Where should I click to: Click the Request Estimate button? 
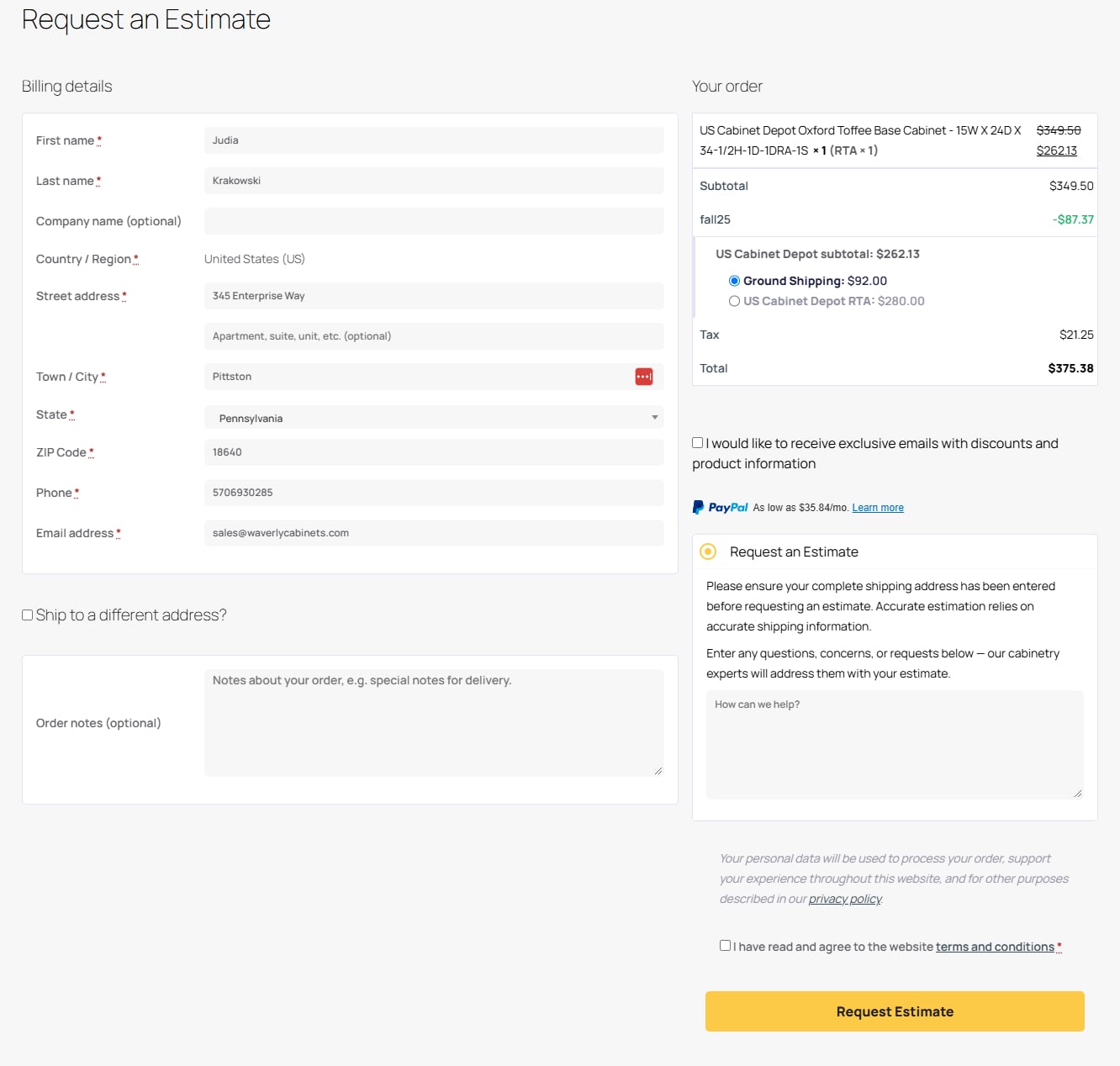tap(895, 1011)
